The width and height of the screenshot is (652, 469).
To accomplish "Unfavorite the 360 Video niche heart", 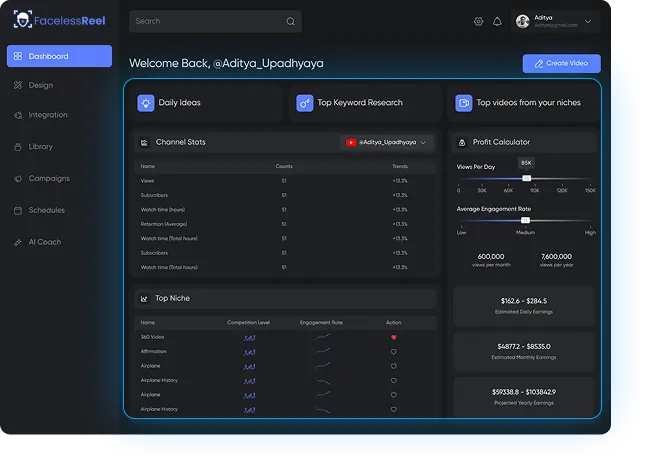I will pyautogui.click(x=394, y=337).
